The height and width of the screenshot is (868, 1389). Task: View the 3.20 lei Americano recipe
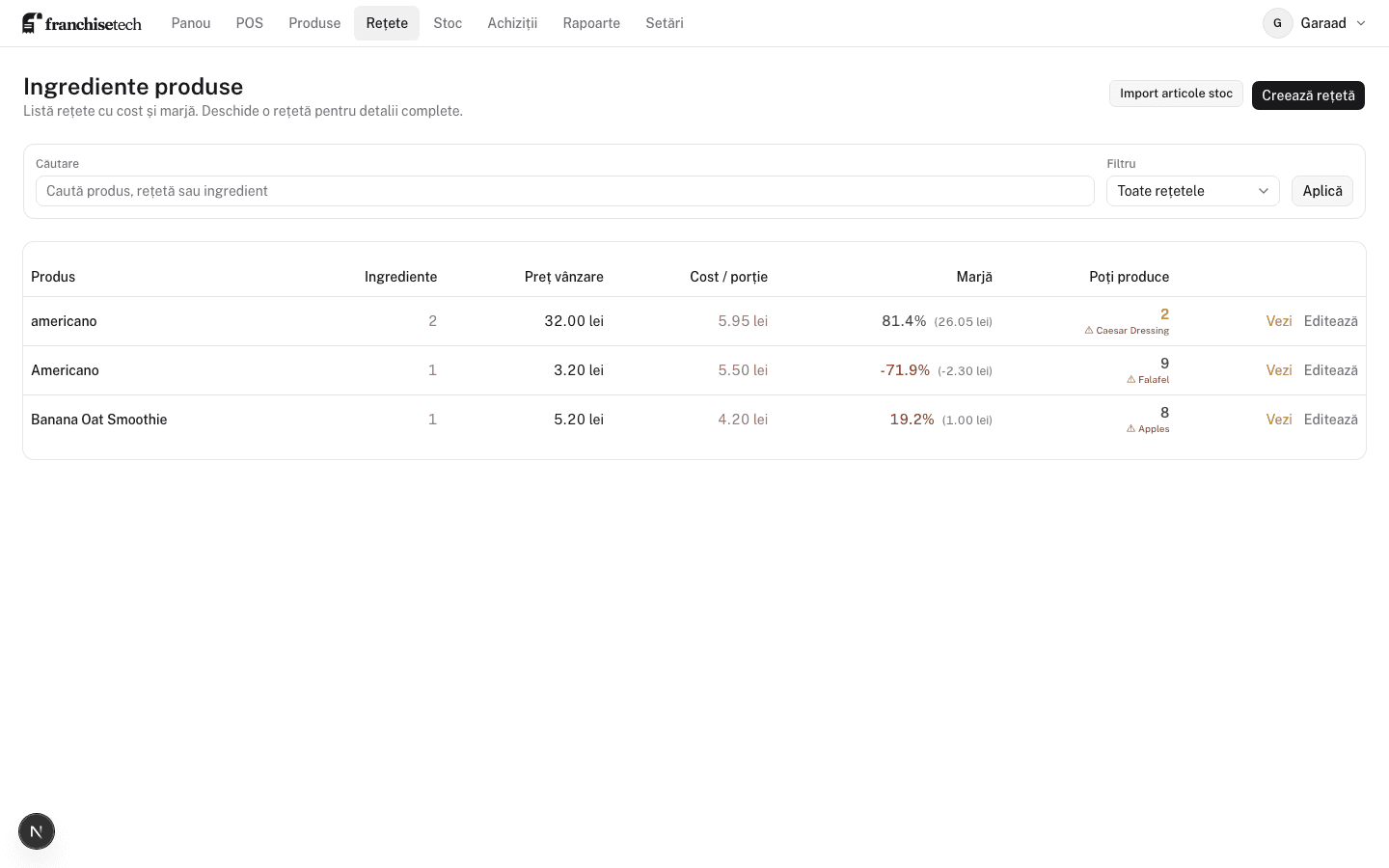(x=1279, y=370)
